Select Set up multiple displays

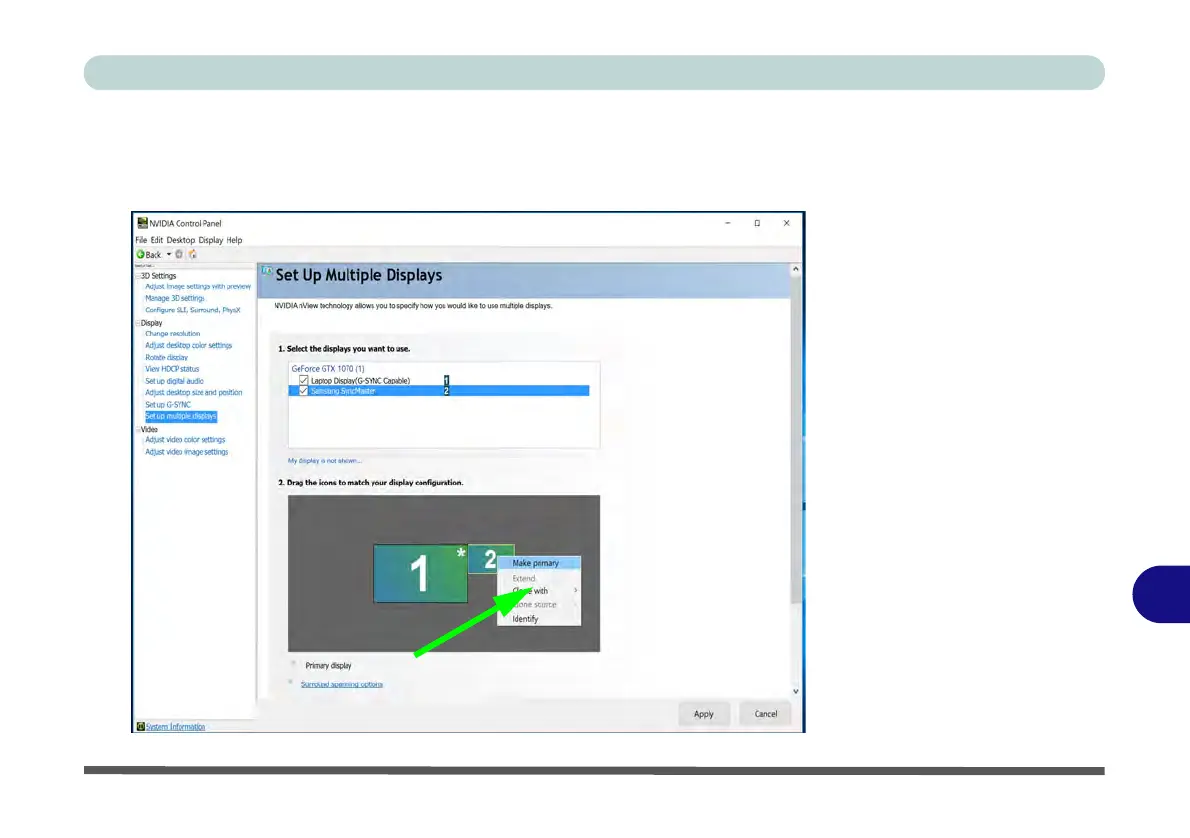click(181, 416)
